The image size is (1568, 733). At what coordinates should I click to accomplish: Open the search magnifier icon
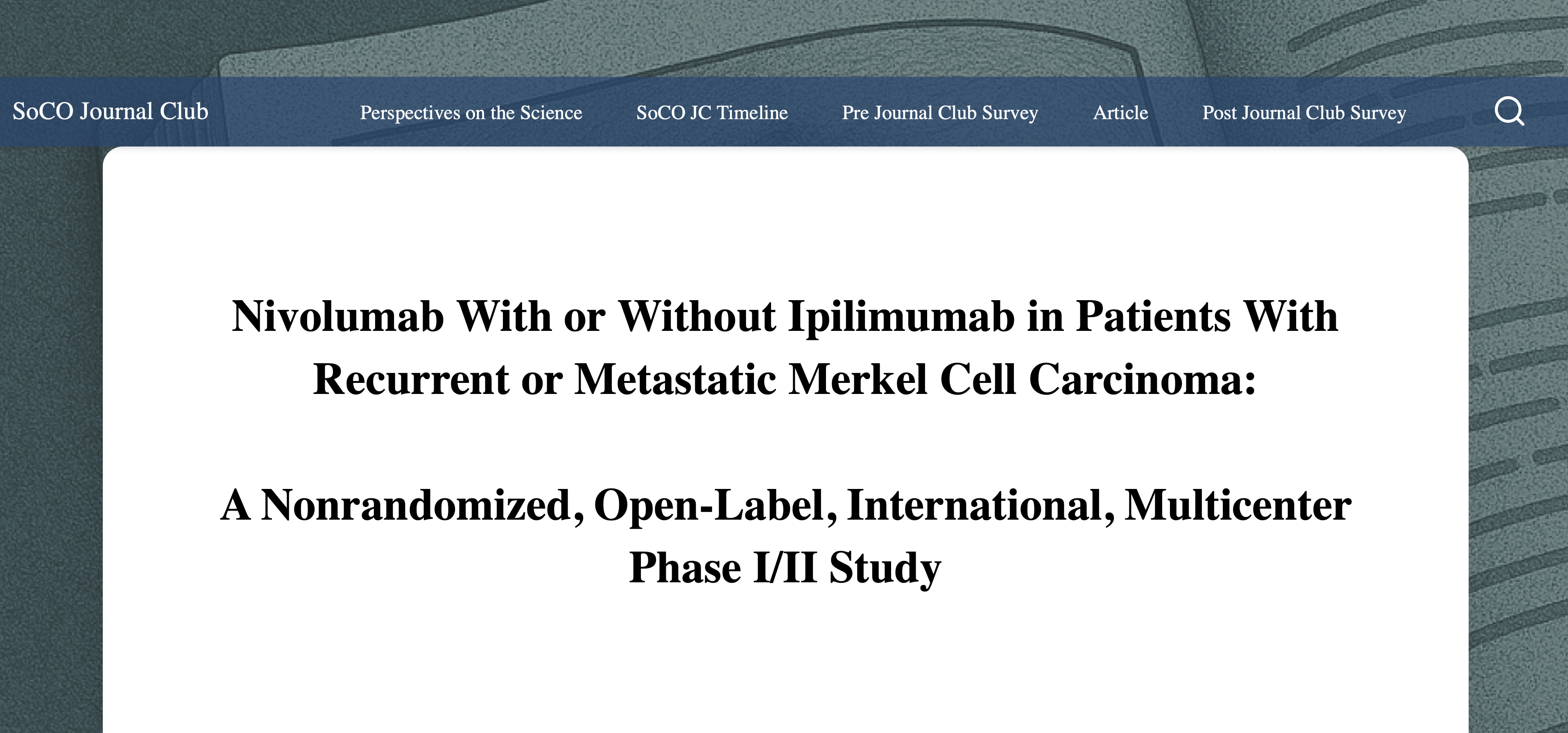[1509, 111]
